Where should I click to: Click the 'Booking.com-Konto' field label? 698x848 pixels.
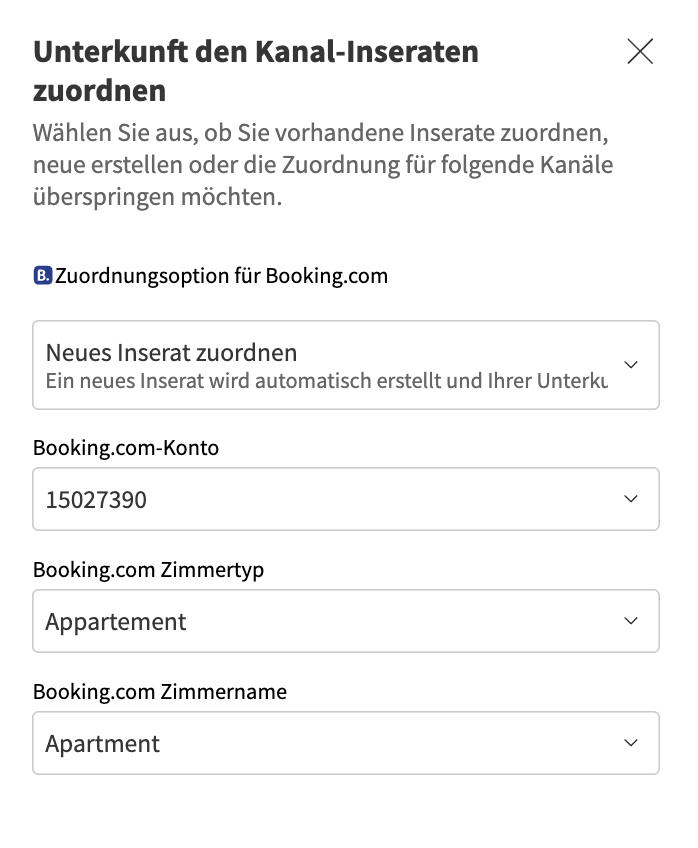[126, 447]
